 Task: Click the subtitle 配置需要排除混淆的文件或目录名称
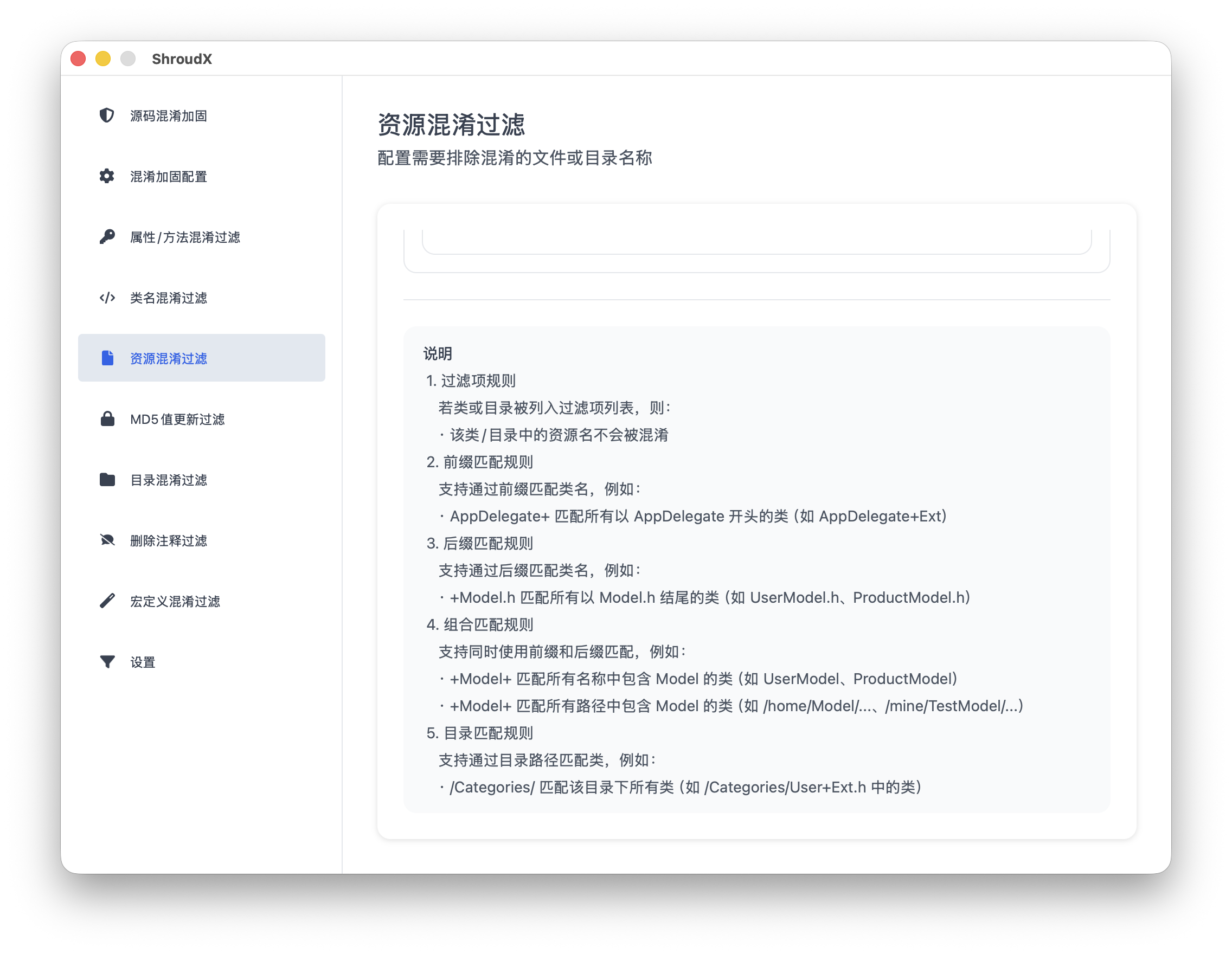(x=515, y=158)
